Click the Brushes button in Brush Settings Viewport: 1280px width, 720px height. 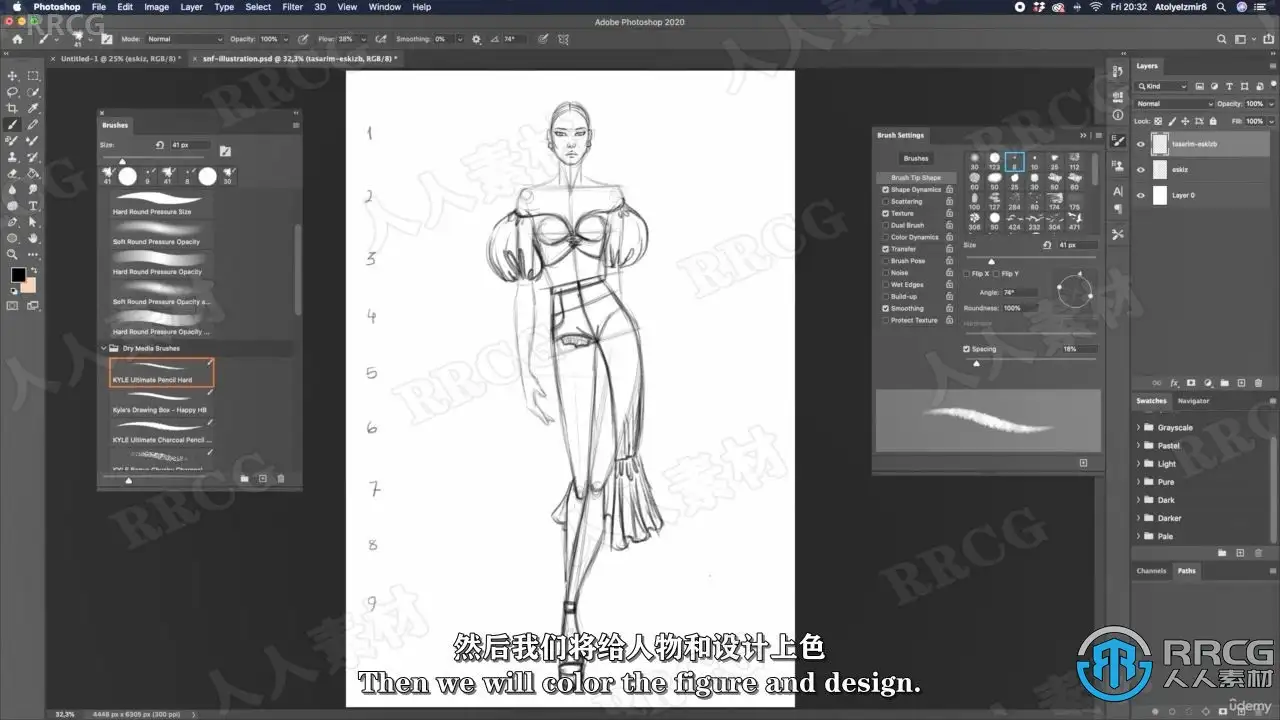point(916,158)
